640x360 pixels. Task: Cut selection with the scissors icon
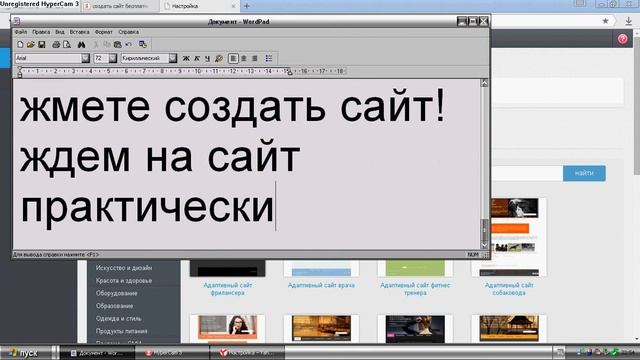point(96,44)
